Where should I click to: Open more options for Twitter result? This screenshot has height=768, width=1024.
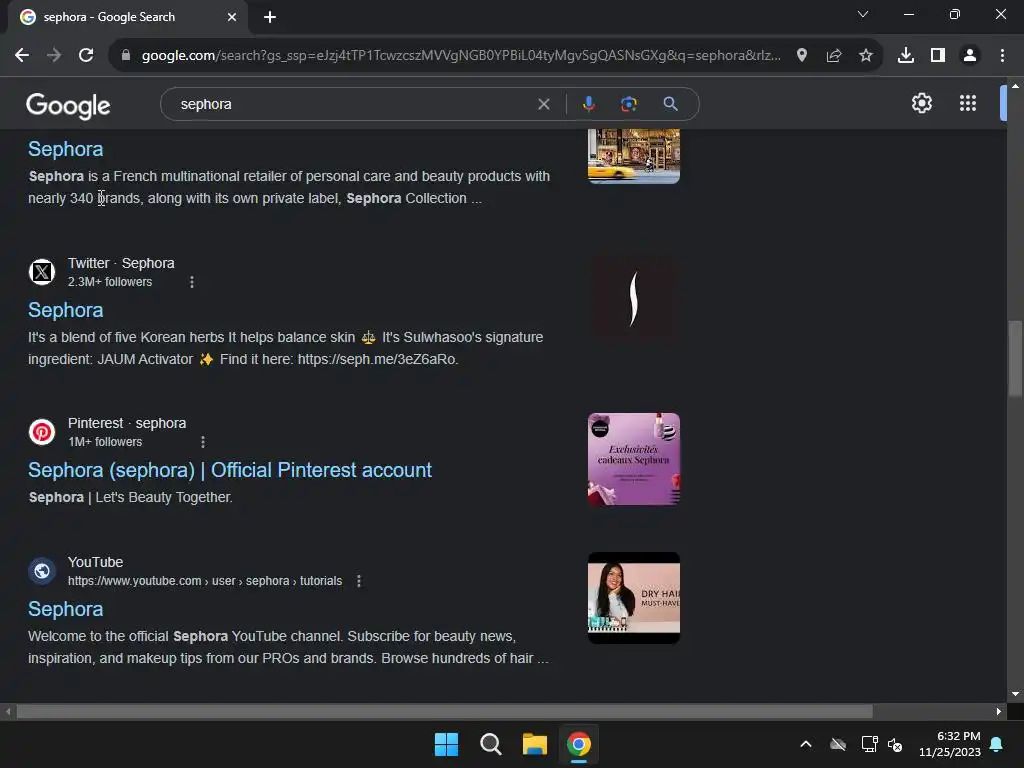click(x=191, y=282)
